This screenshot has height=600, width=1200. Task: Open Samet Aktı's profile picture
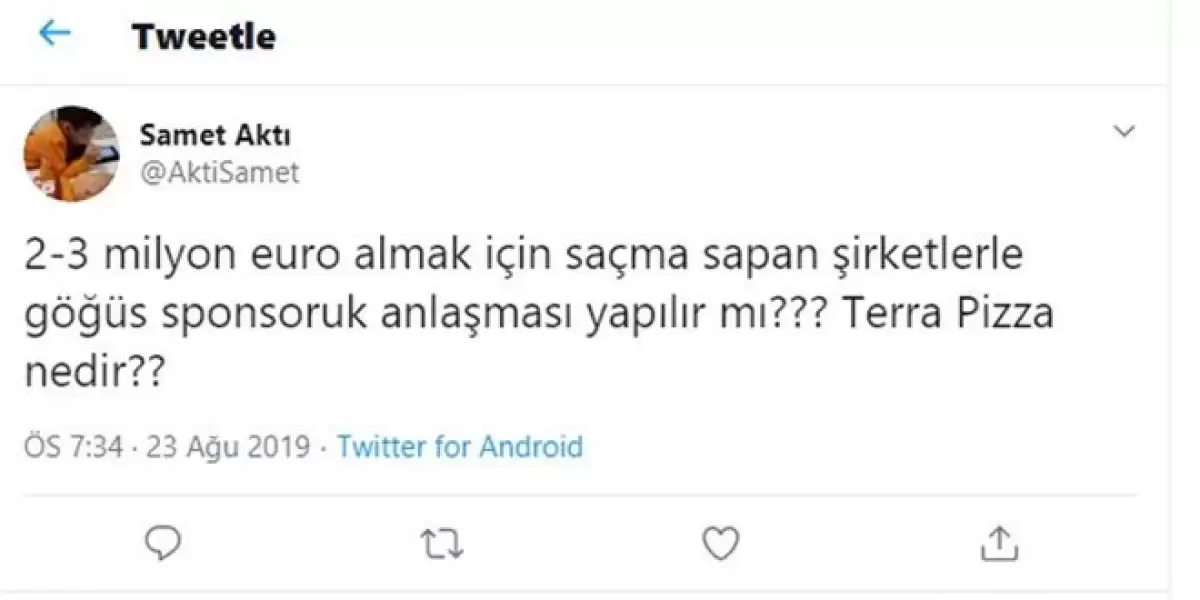pos(71,154)
